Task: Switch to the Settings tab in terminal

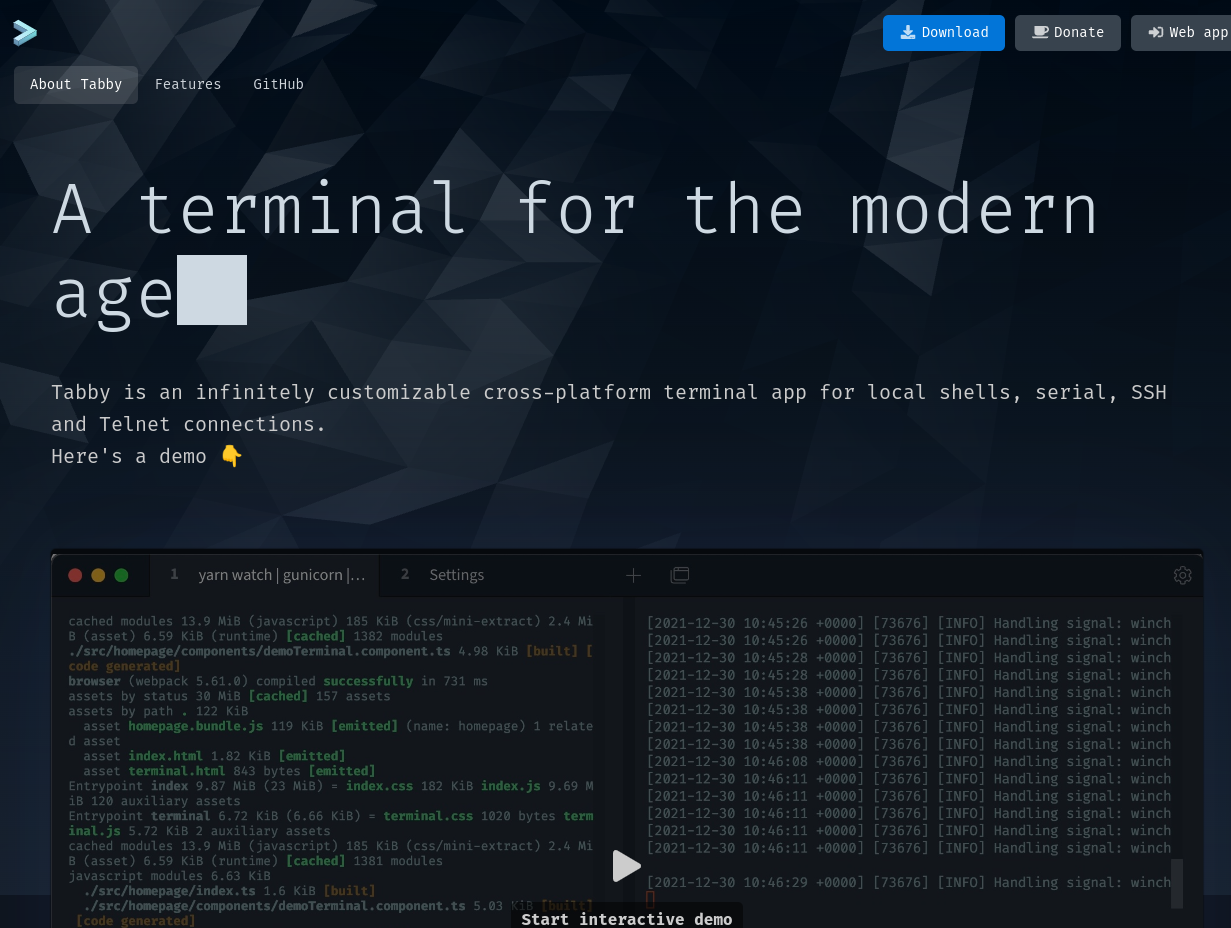Action: coord(456,575)
